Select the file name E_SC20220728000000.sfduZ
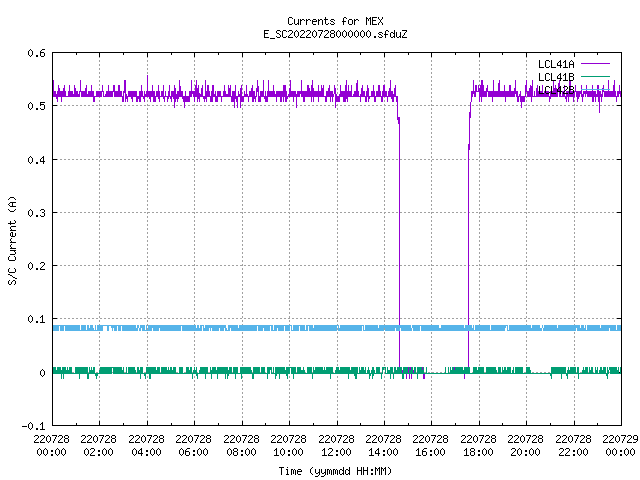Image resolution: width=640 pixels, height=480 pixels. point(335,34)
